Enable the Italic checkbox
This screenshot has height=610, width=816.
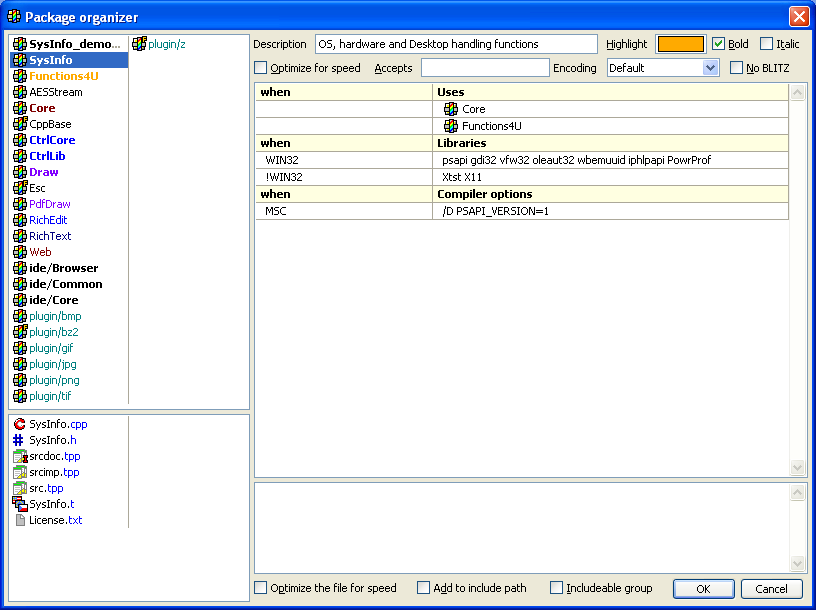766,44
